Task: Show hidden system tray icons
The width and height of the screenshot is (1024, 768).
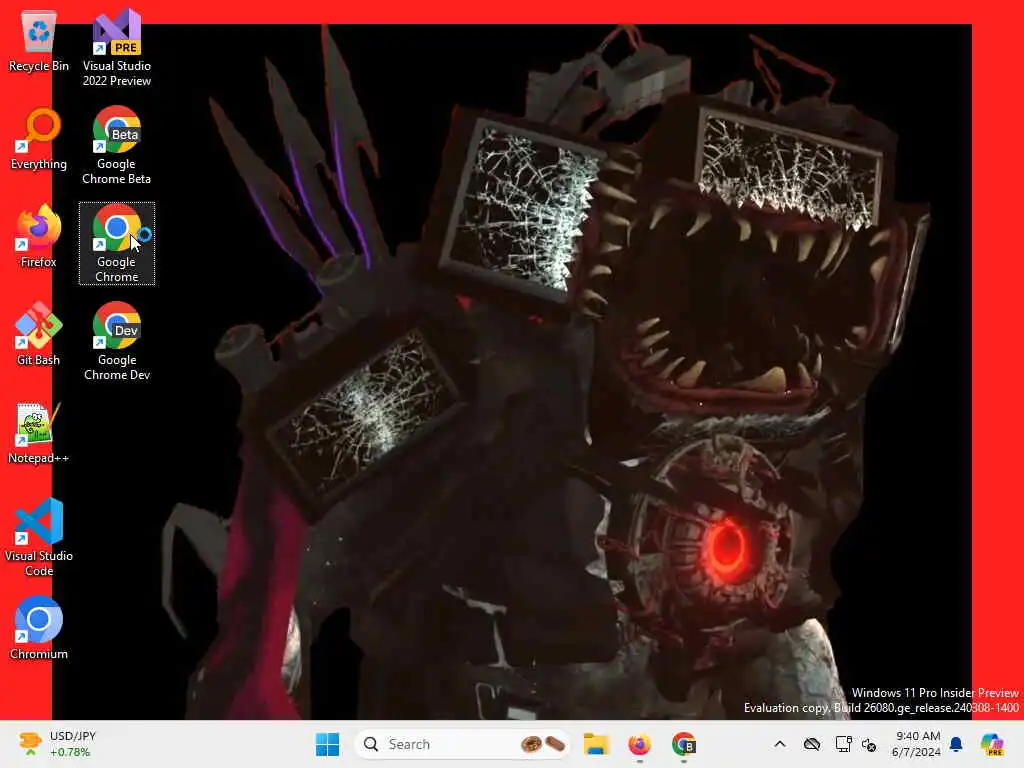Action: [780, 744]
